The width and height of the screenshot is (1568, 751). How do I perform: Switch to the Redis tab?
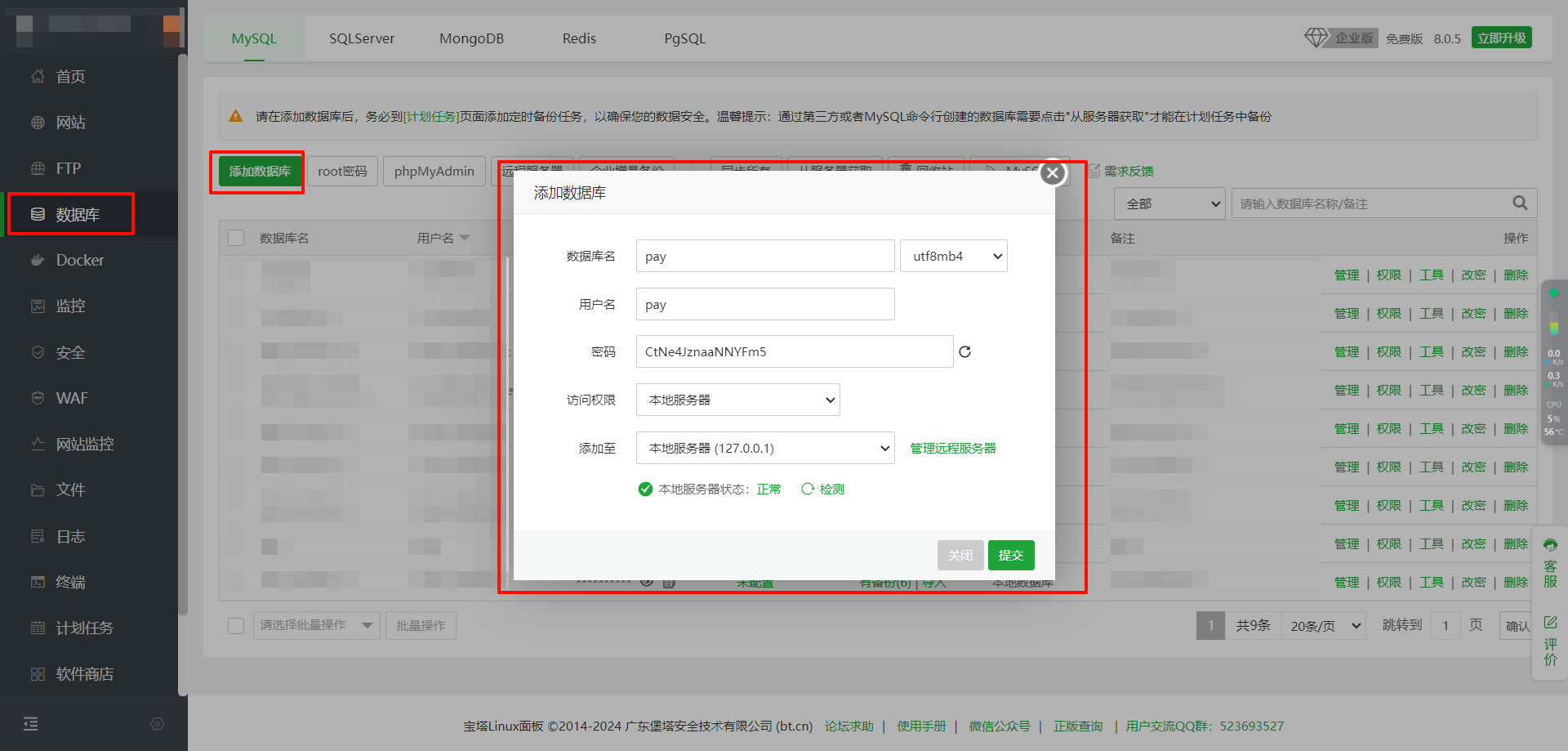[579, 38]
